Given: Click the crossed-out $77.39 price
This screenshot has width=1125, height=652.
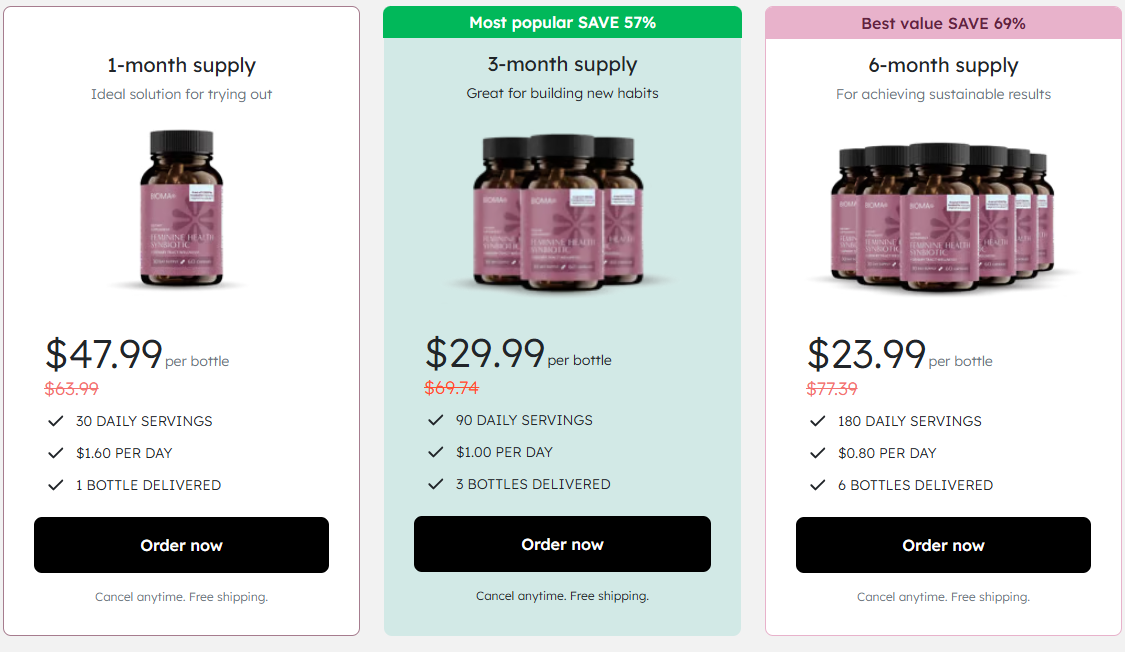Looking at the screenshot, I should [x=833, y=388].
